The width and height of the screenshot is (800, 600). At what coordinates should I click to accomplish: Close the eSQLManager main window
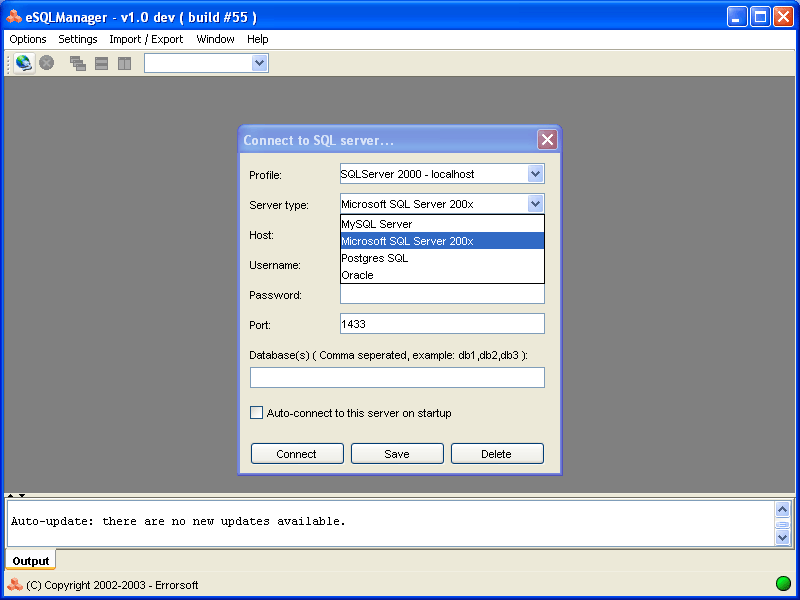[783, 17]
